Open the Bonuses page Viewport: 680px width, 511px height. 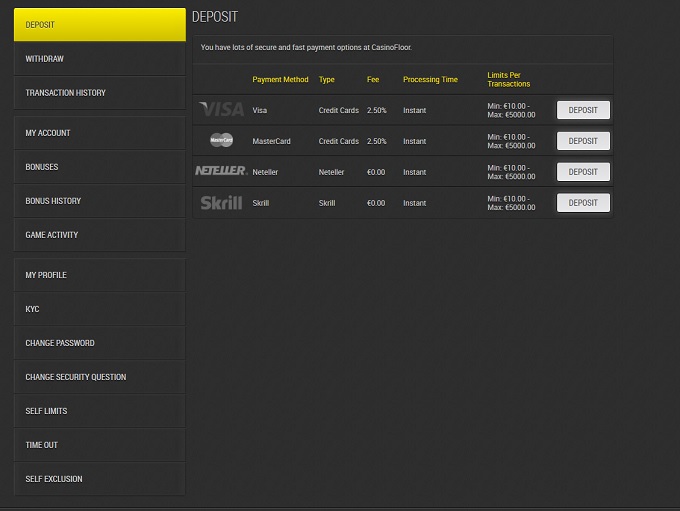point(99,167)
